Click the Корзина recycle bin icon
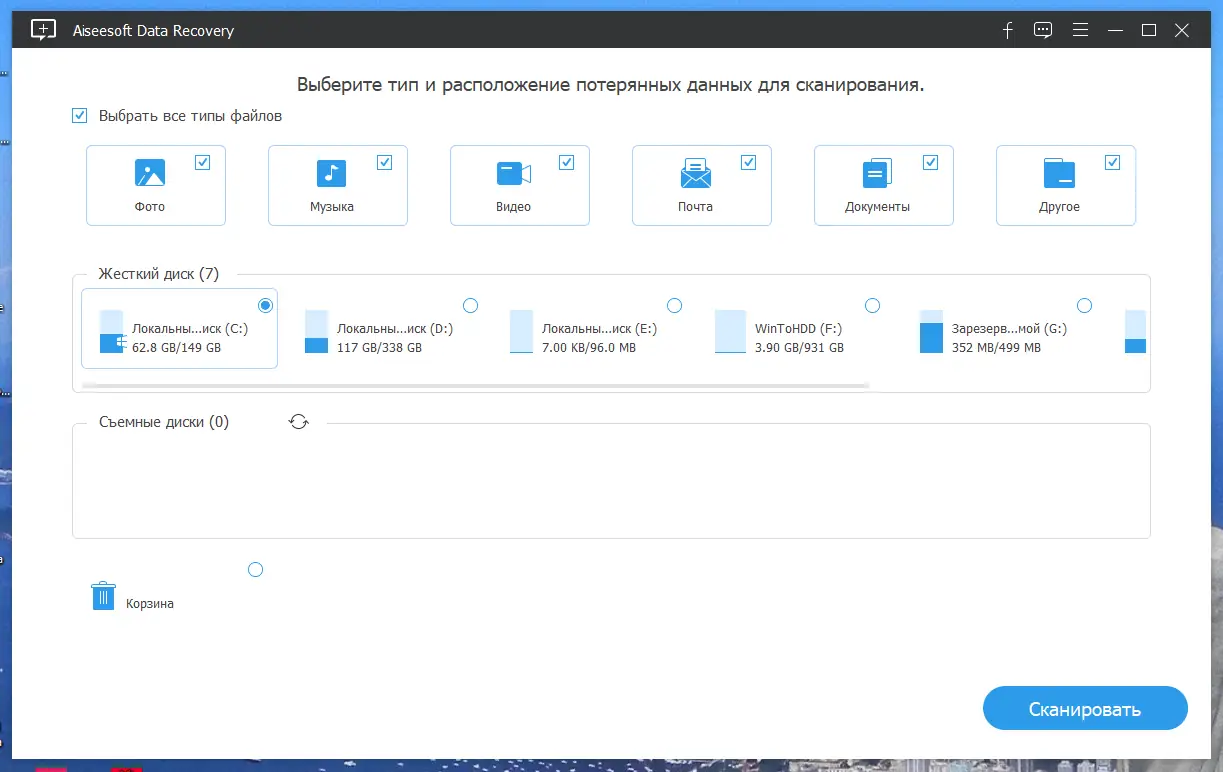This screenshot has height=772, width=1223. pyautogui.click(x=103, y=596)
